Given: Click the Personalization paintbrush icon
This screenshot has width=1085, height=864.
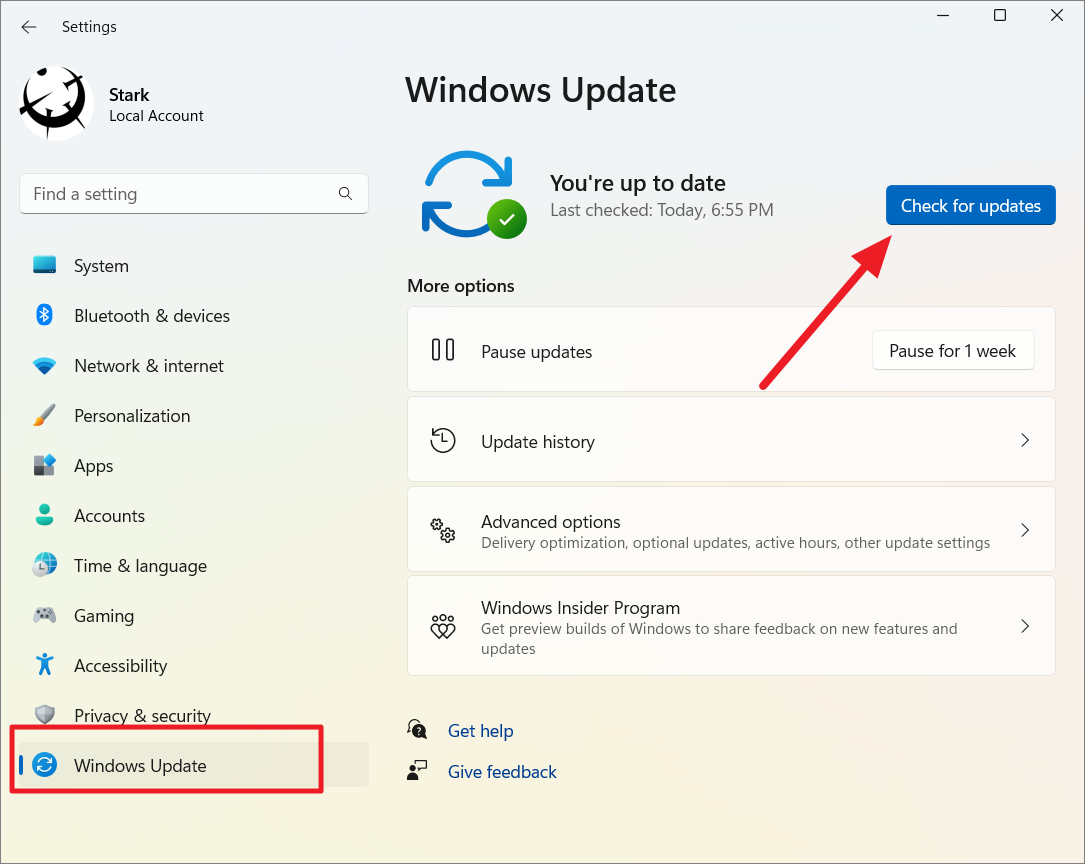Looking at the screenshot, I should pos(44,415).
